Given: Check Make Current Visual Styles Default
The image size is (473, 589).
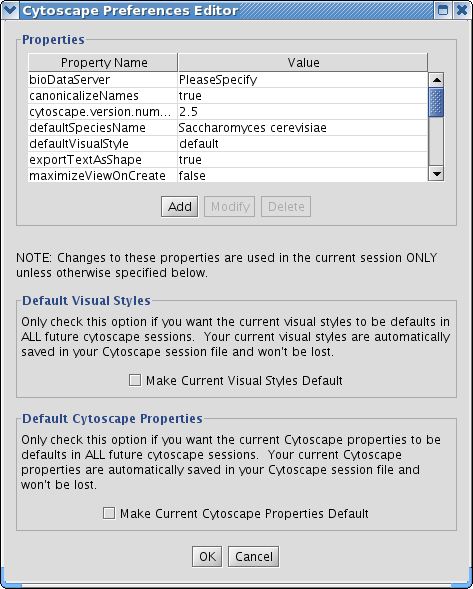Looking at the screenshot, I should [x=135, y=380].
